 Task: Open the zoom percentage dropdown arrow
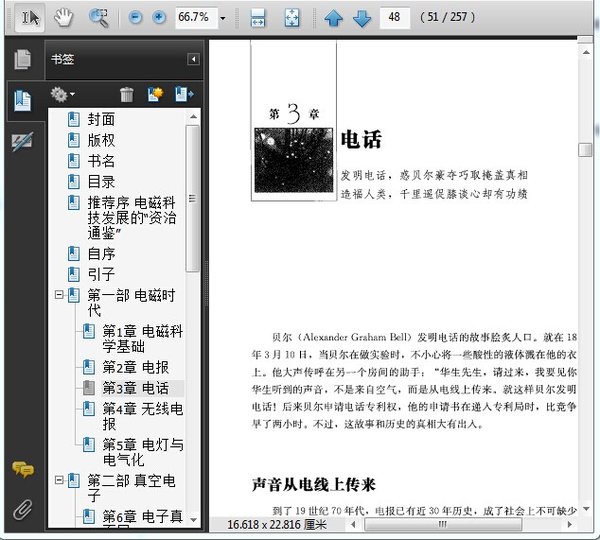pos(222,19)
